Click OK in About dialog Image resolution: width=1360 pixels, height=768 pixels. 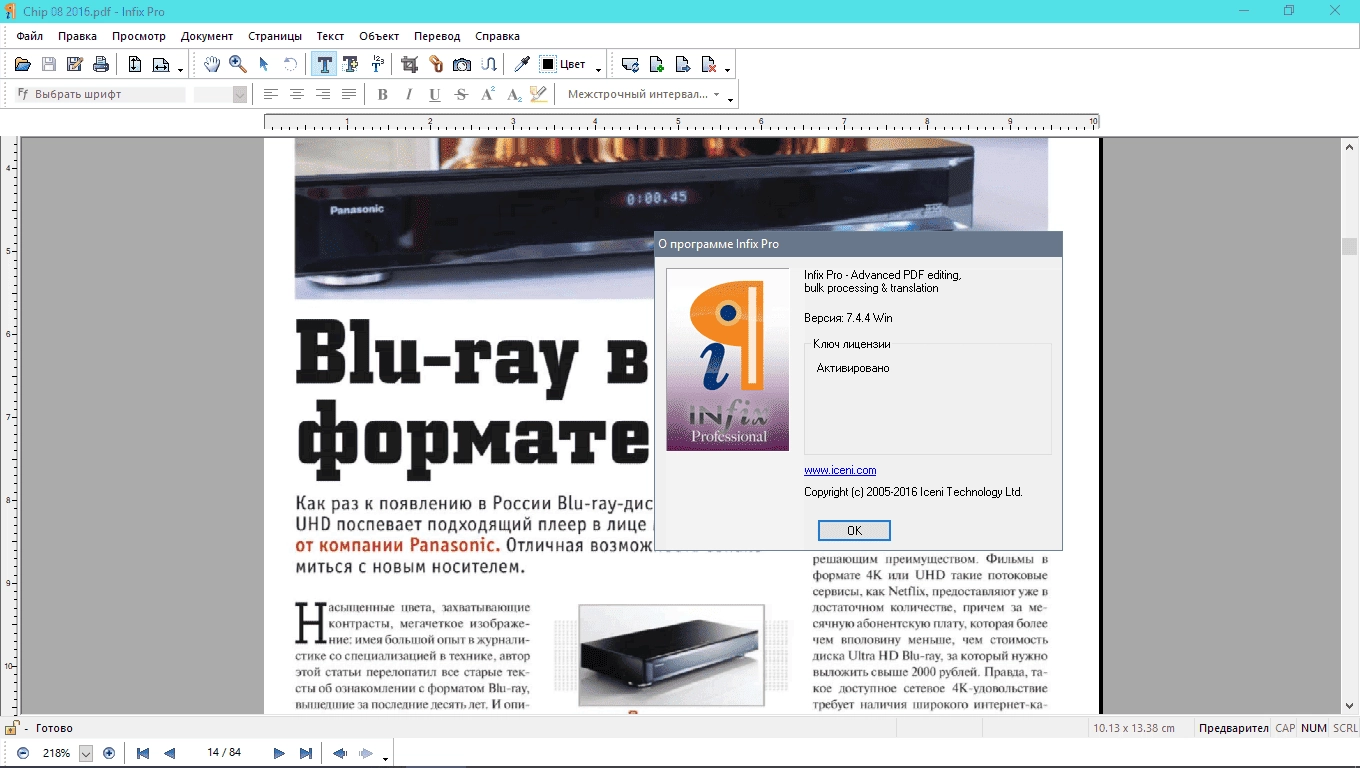point(854,530)
